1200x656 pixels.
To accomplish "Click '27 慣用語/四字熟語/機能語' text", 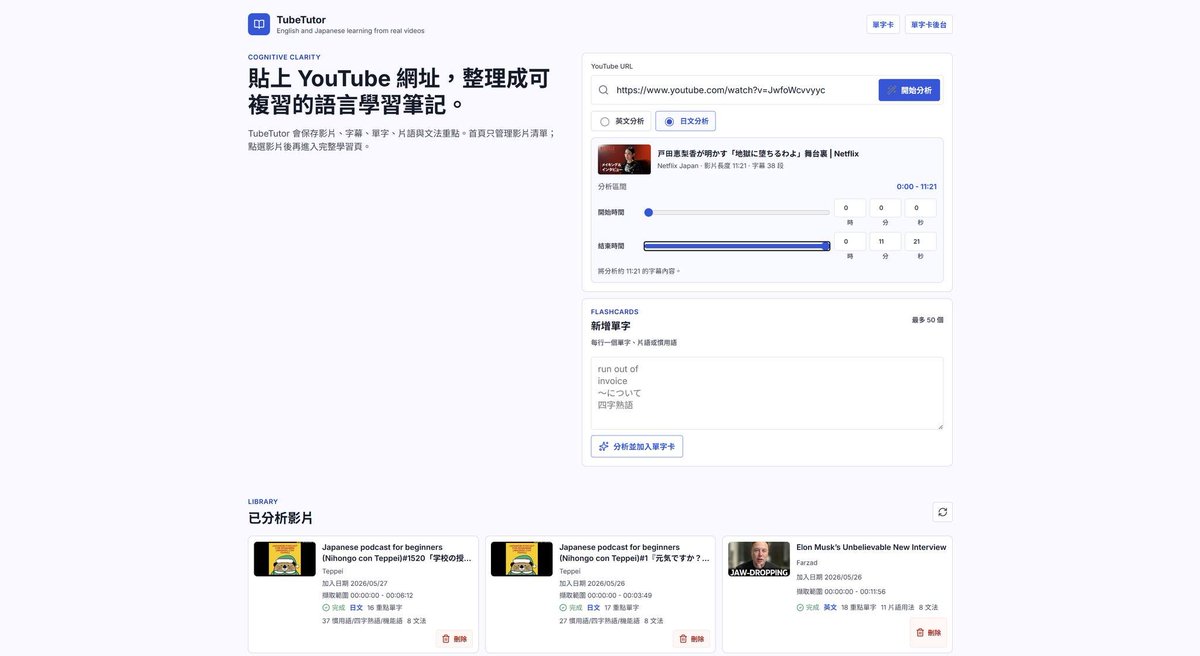I will [599, 621].
